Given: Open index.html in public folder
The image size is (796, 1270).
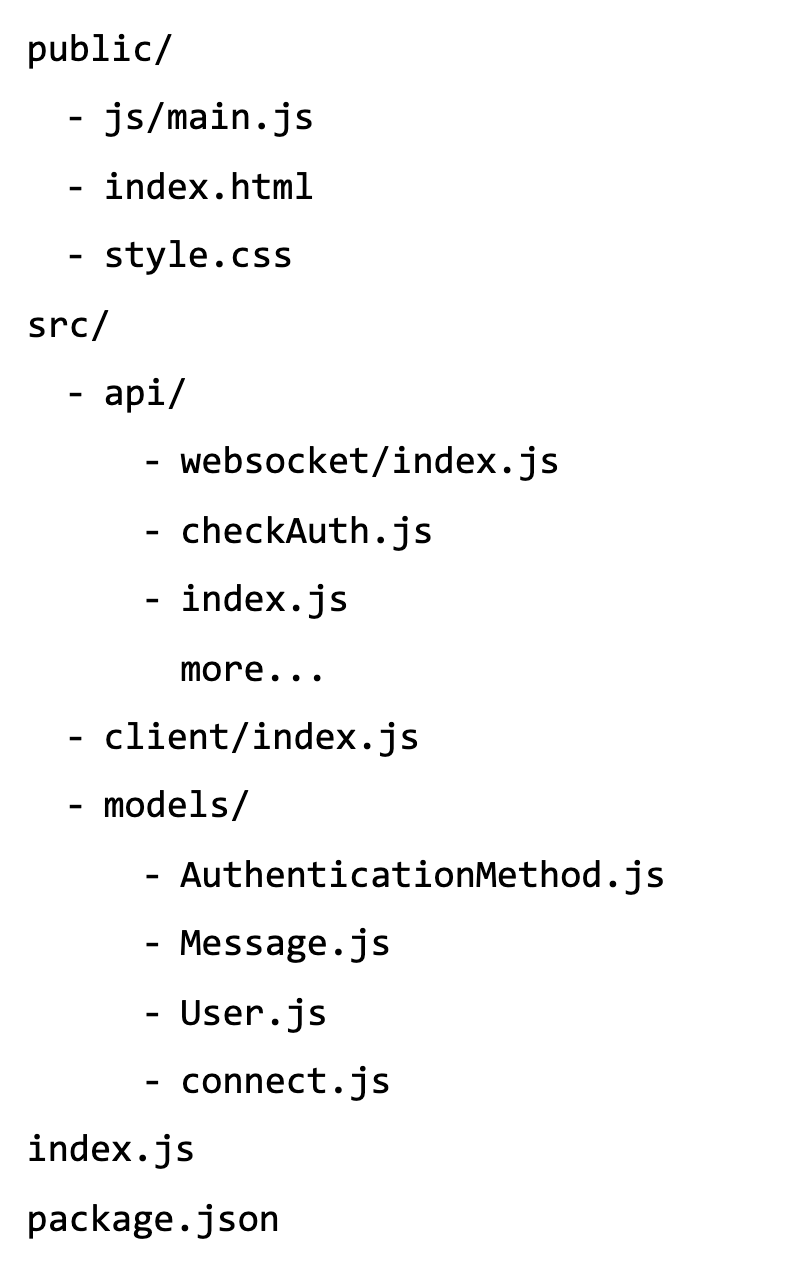Looking at the screenshot, I should 208,187.
